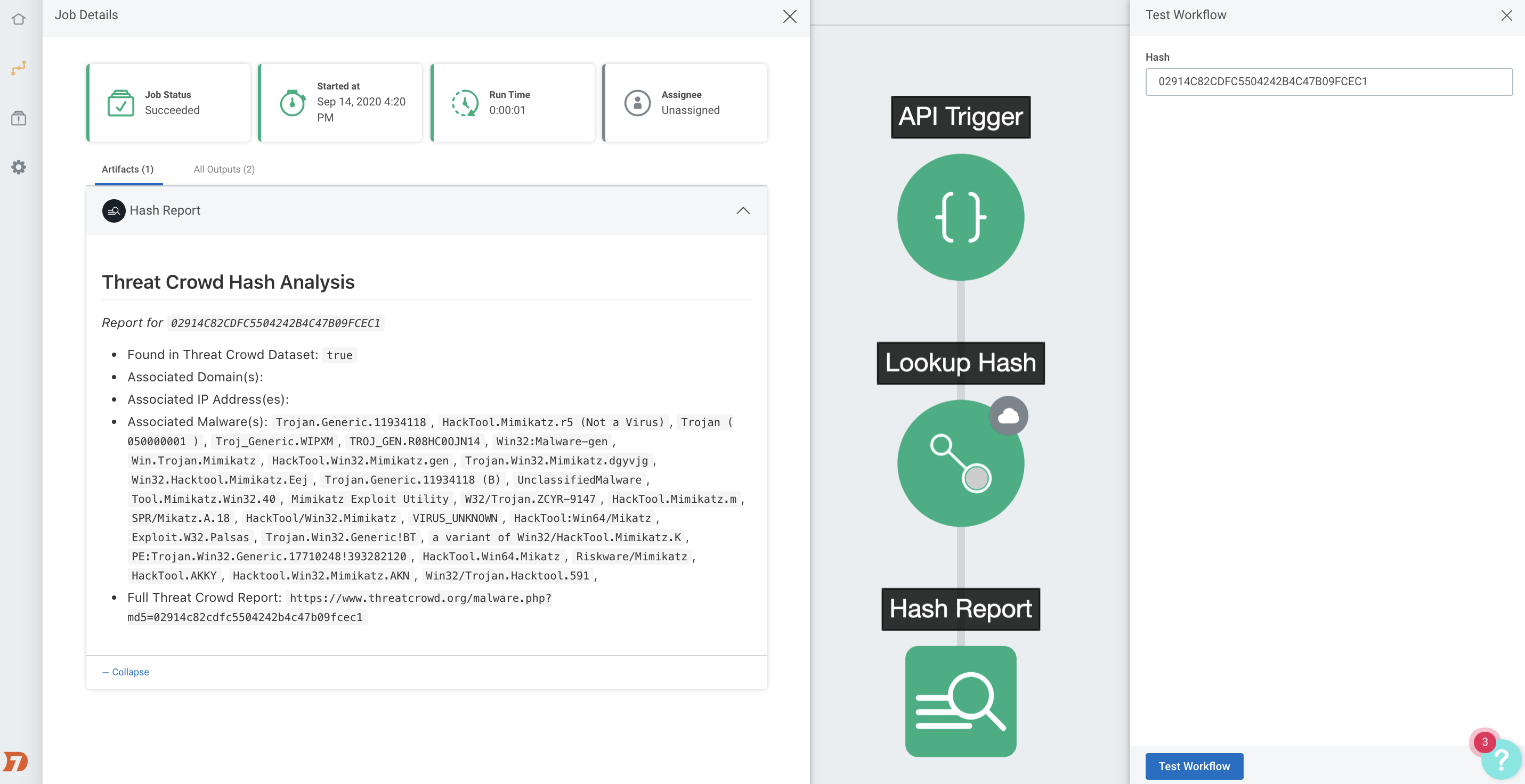Click the Hash input field

pos(1328,81)
